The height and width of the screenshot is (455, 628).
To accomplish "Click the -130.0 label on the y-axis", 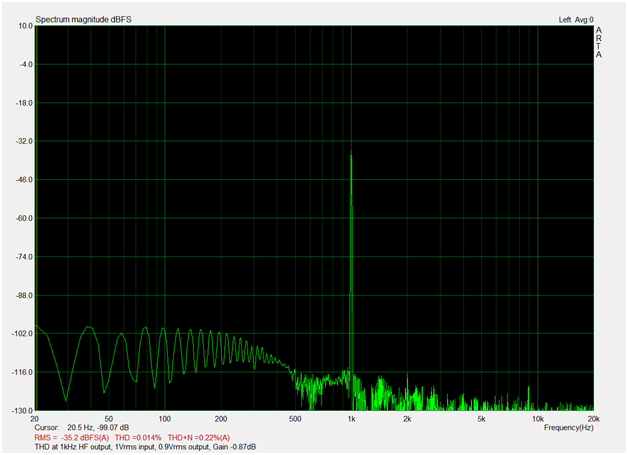I will point(21,410).
